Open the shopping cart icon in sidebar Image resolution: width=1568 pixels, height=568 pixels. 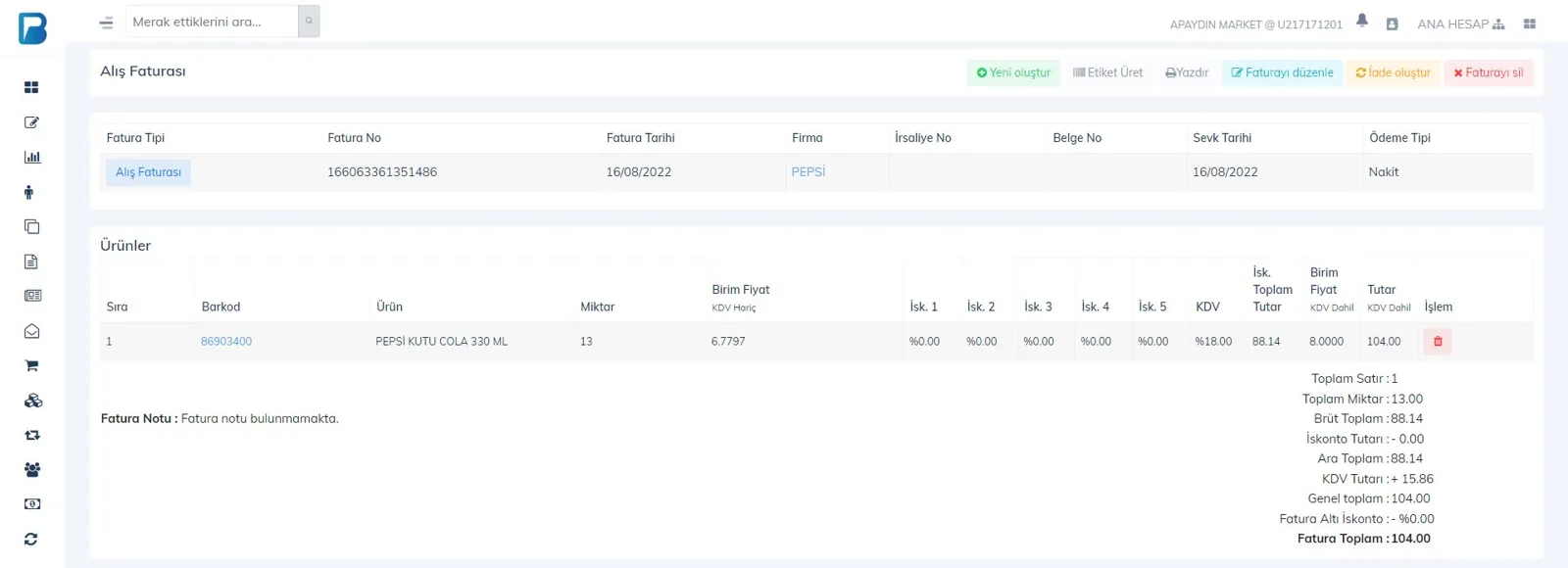(31, 365)
